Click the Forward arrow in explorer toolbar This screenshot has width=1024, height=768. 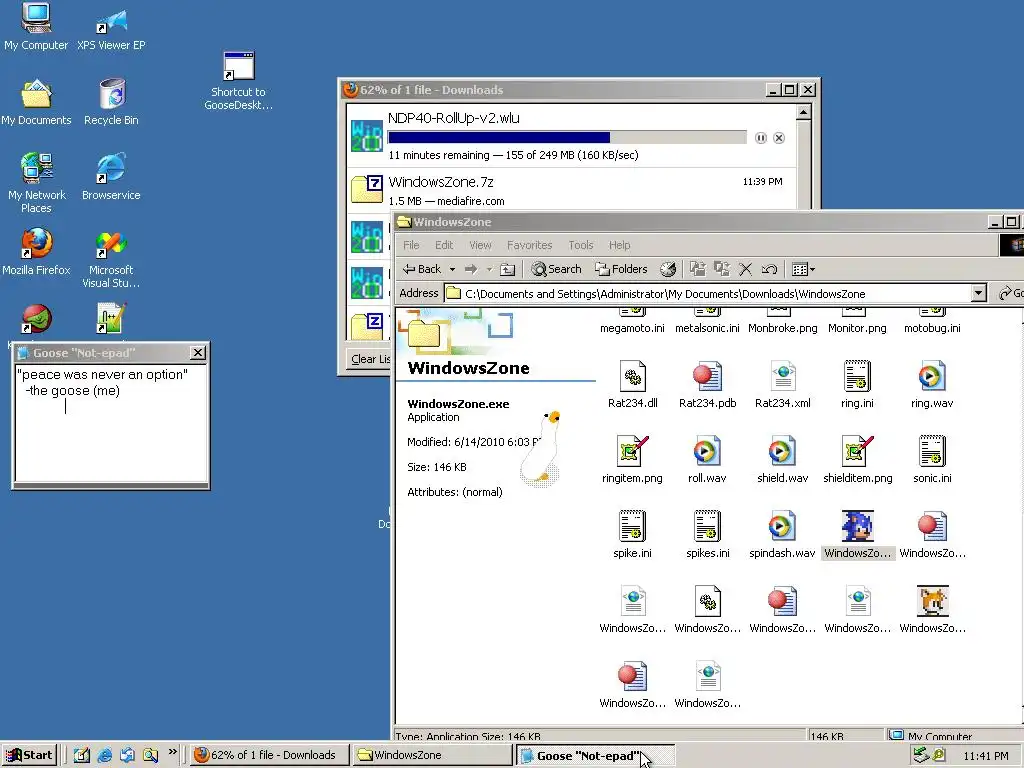[x=471, y=269]
